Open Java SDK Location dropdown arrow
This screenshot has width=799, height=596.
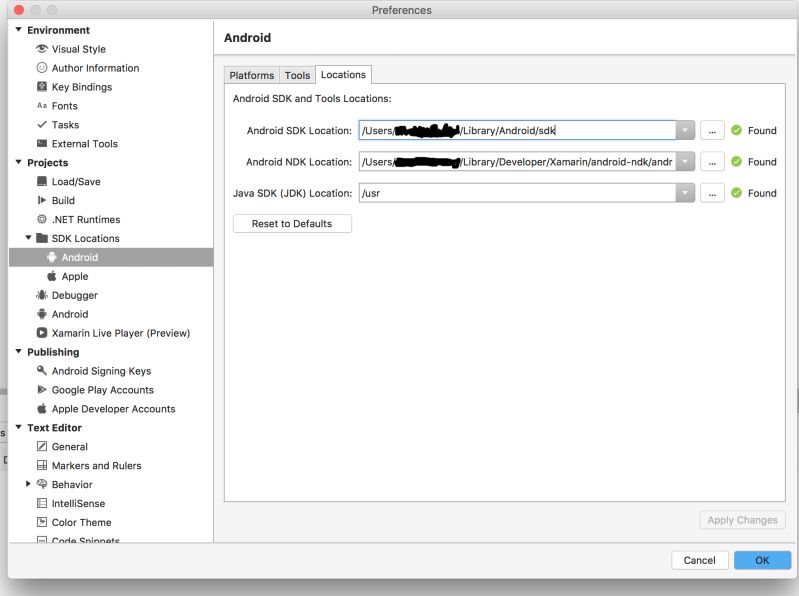click(685, 193)
